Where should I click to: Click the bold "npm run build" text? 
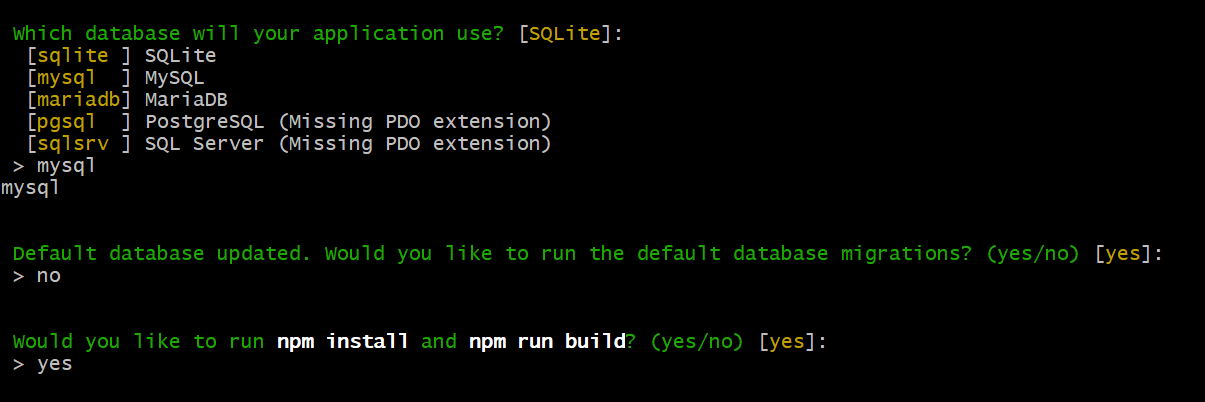tap(547, 341)
